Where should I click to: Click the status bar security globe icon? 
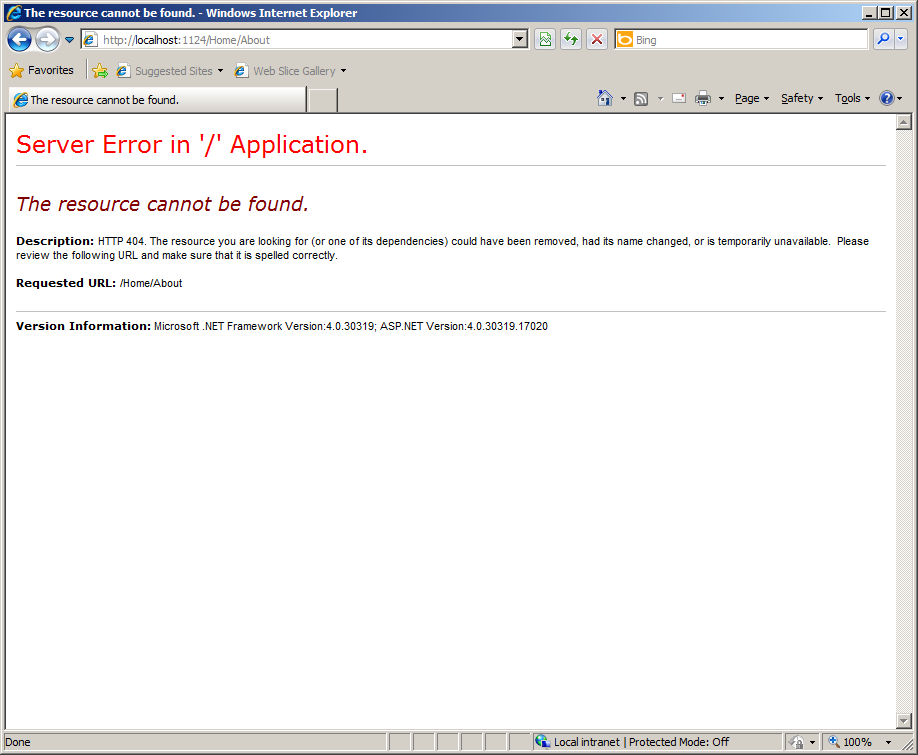point(542,742)
